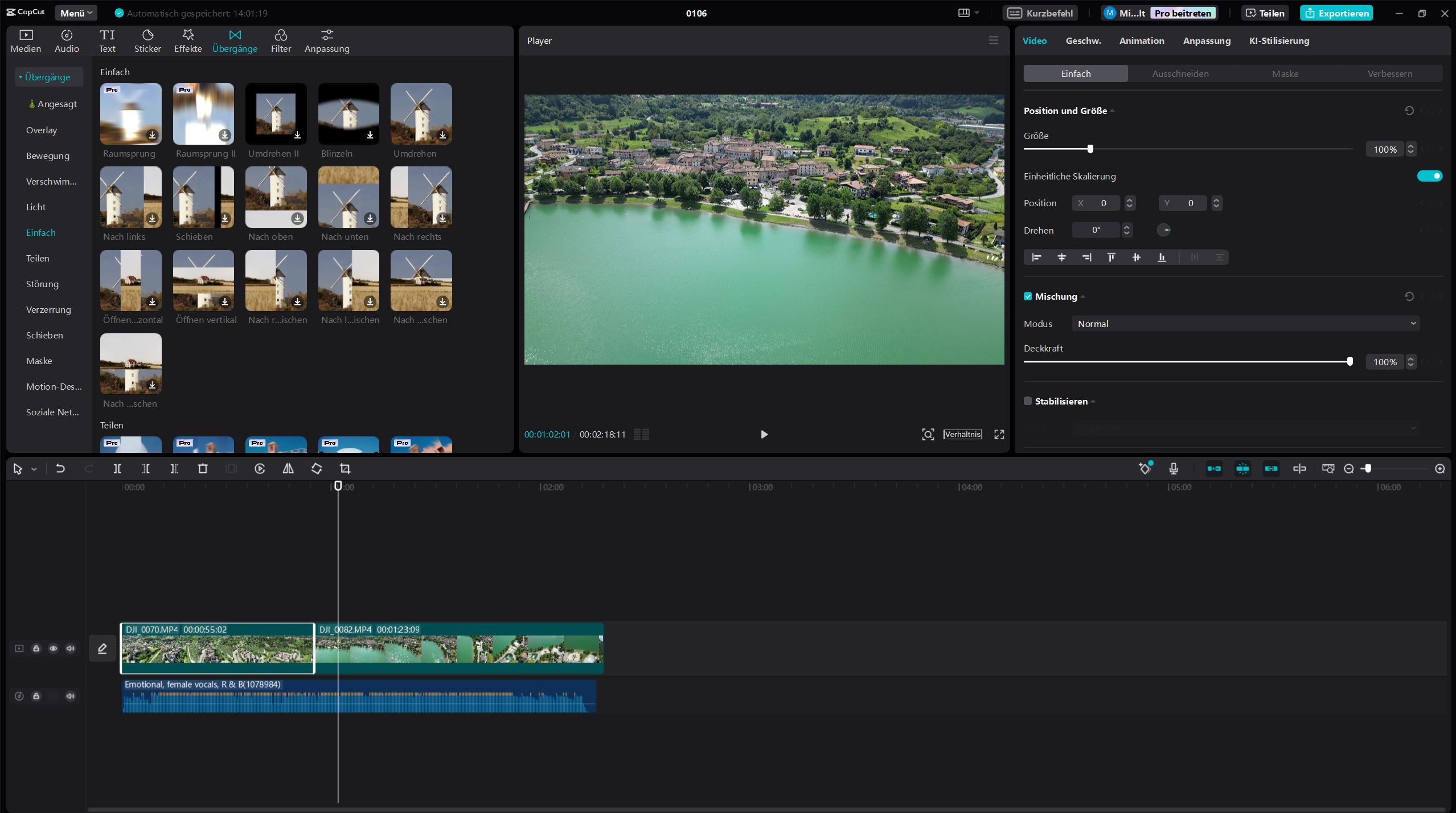Hide video track with eye icon

click(x=54, y=648)
